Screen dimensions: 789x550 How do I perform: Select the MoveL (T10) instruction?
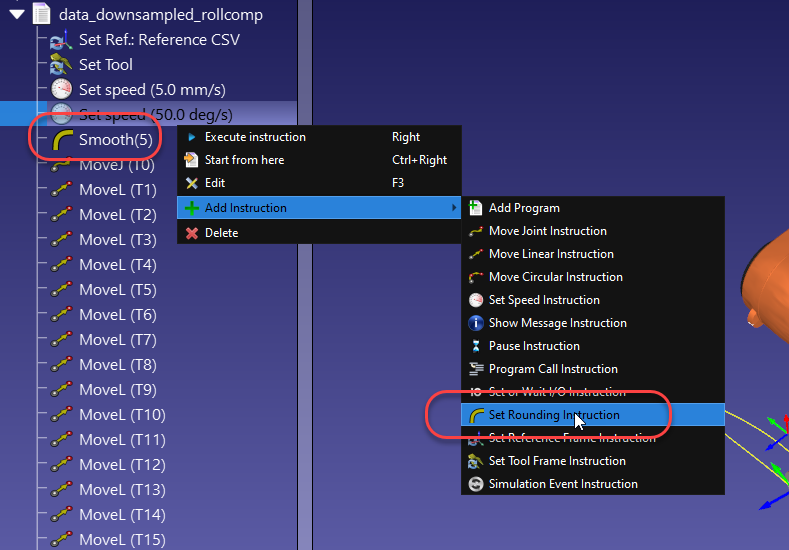tap(122, 415)
